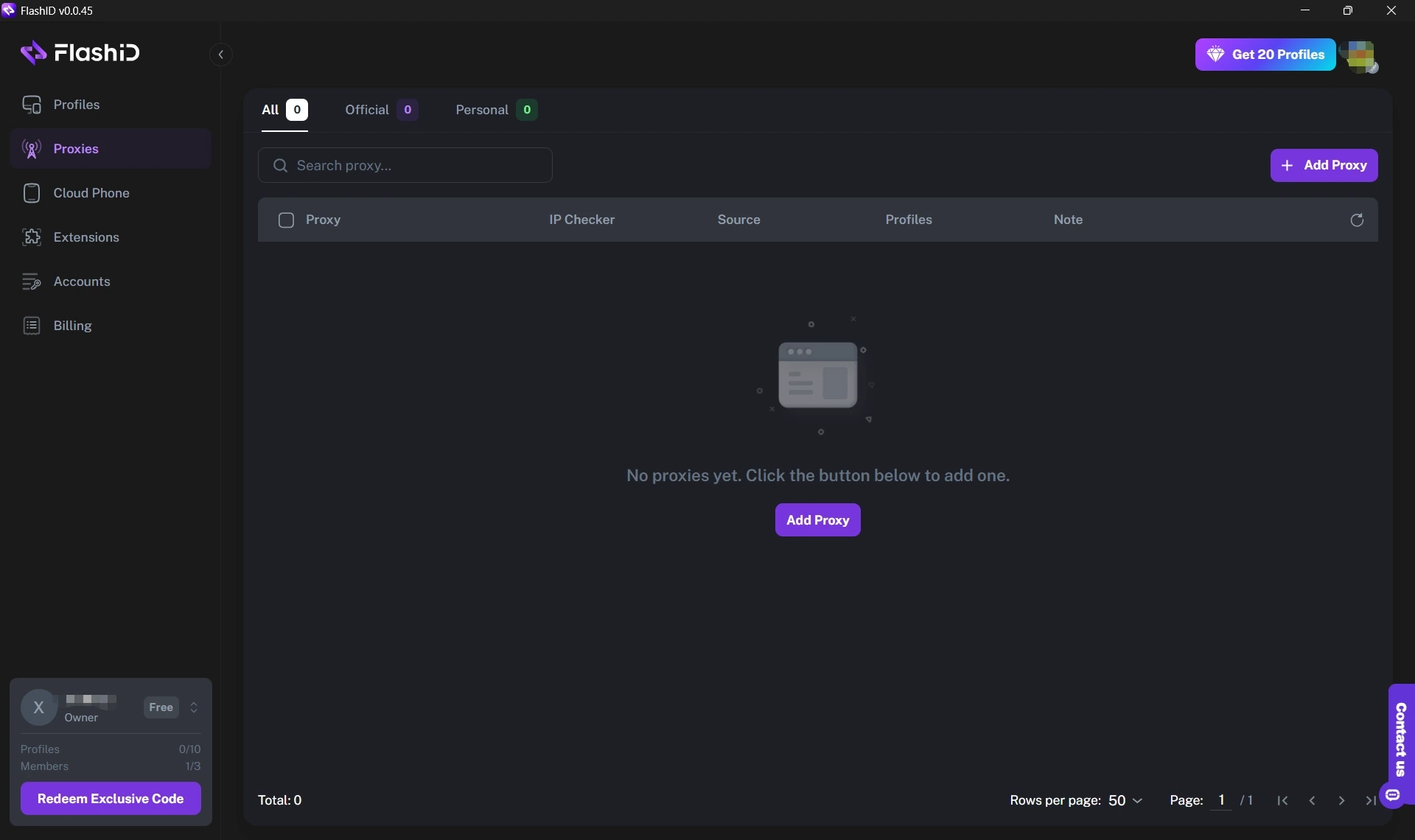Viewport: 1415px width, 840px height.
Task: Collapse the sidebar with the chevron arrow
Action: tap(220, 55)
